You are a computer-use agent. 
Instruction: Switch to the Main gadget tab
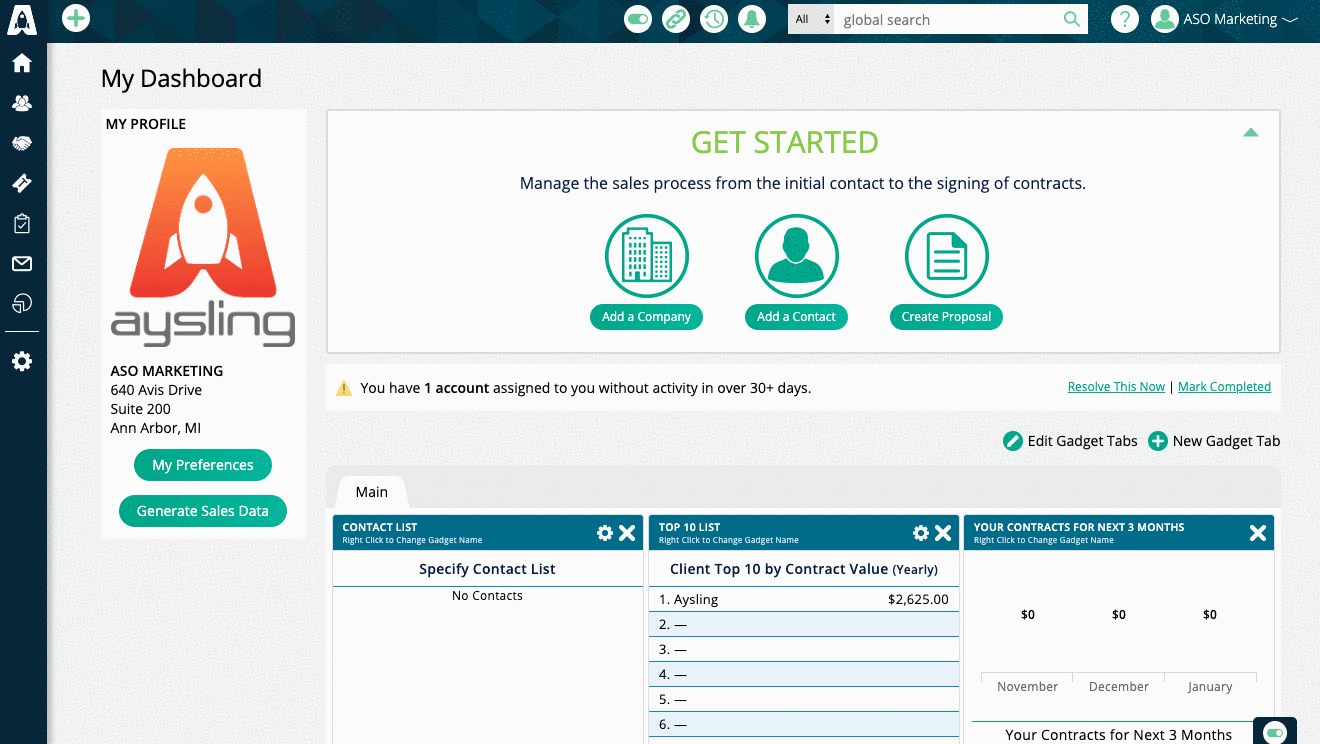tap(372, 491)
